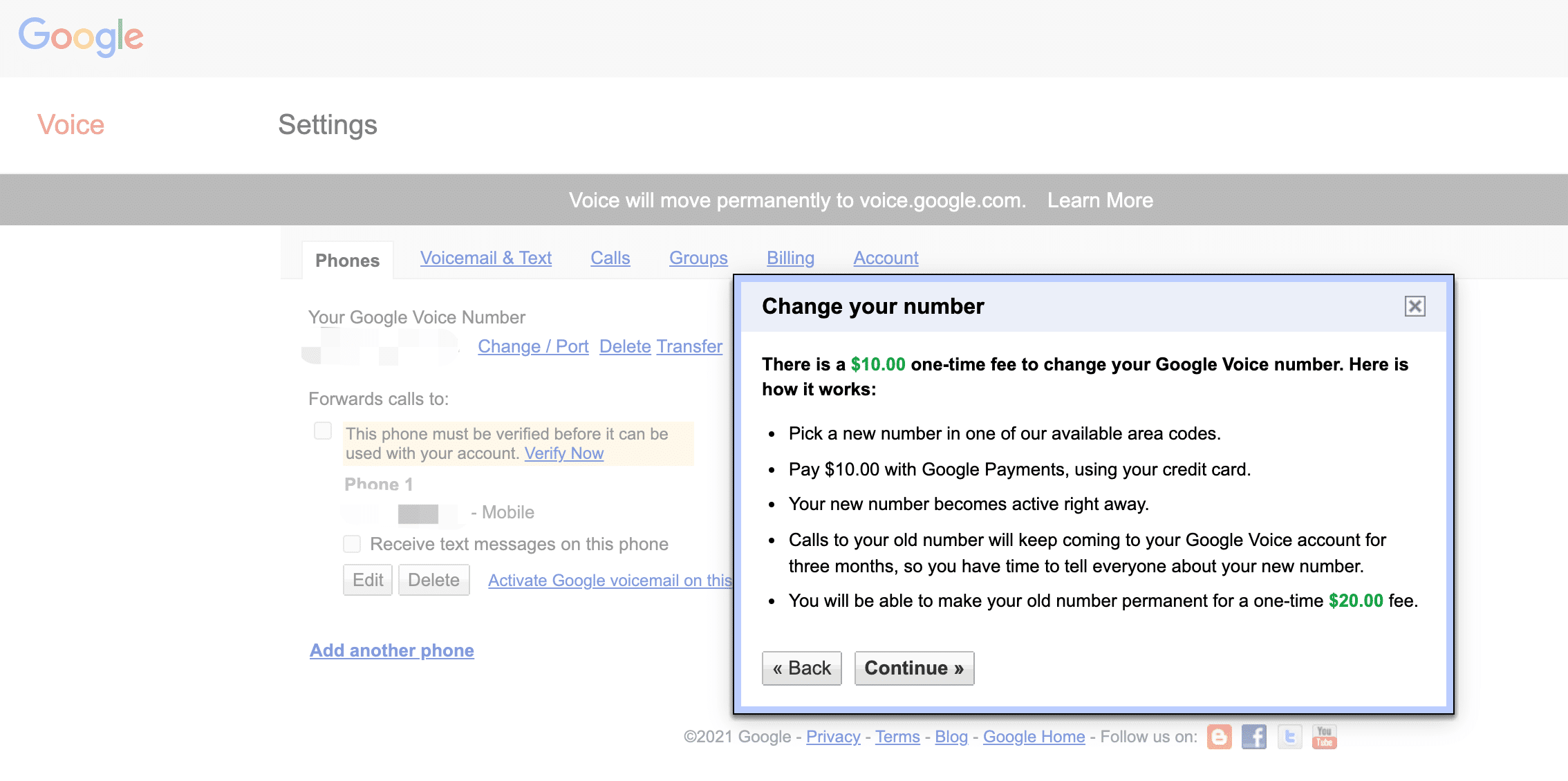The height and width of the screenshot is (781, 1568).
Task: Click the Back button
Action: 801,668
